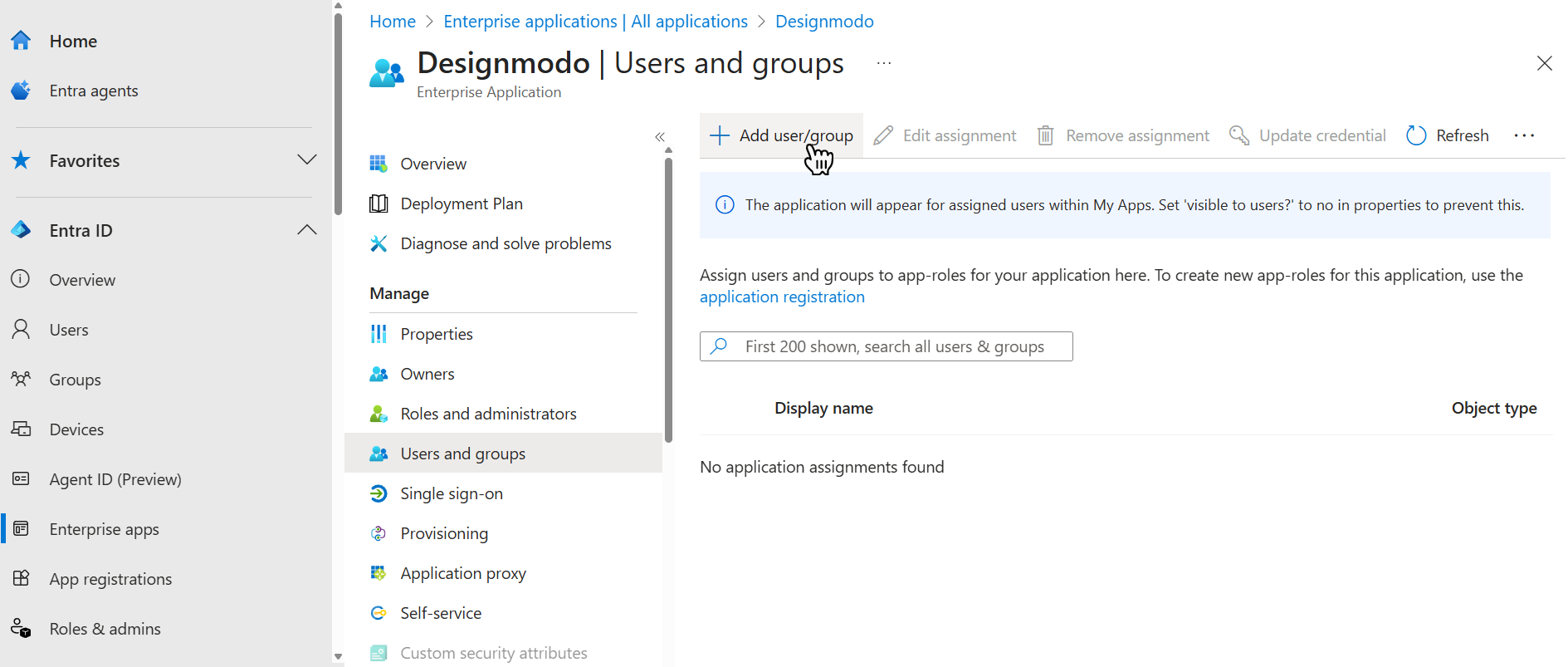
Task: Open Entra agents icon
Action: [x=21, y=91]
